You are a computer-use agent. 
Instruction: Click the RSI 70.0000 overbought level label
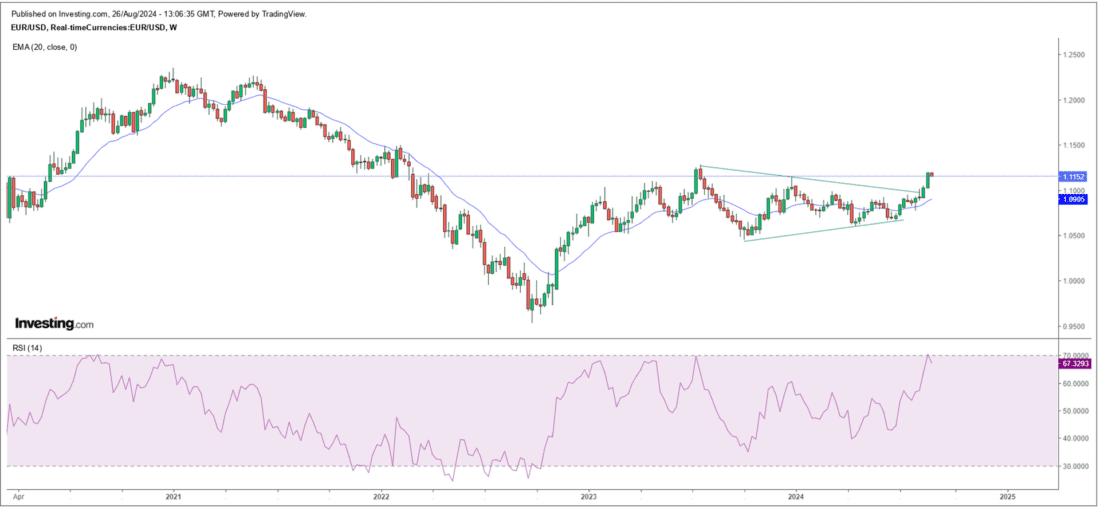tap(1075, 356)
